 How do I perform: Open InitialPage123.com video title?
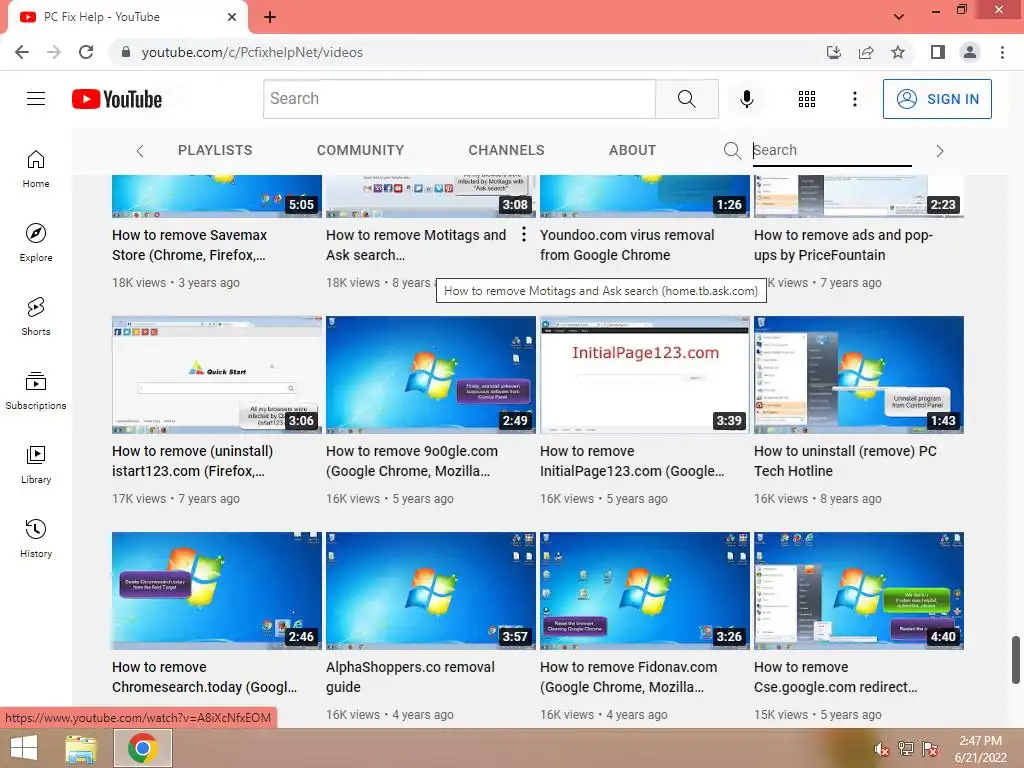[632, 461]
